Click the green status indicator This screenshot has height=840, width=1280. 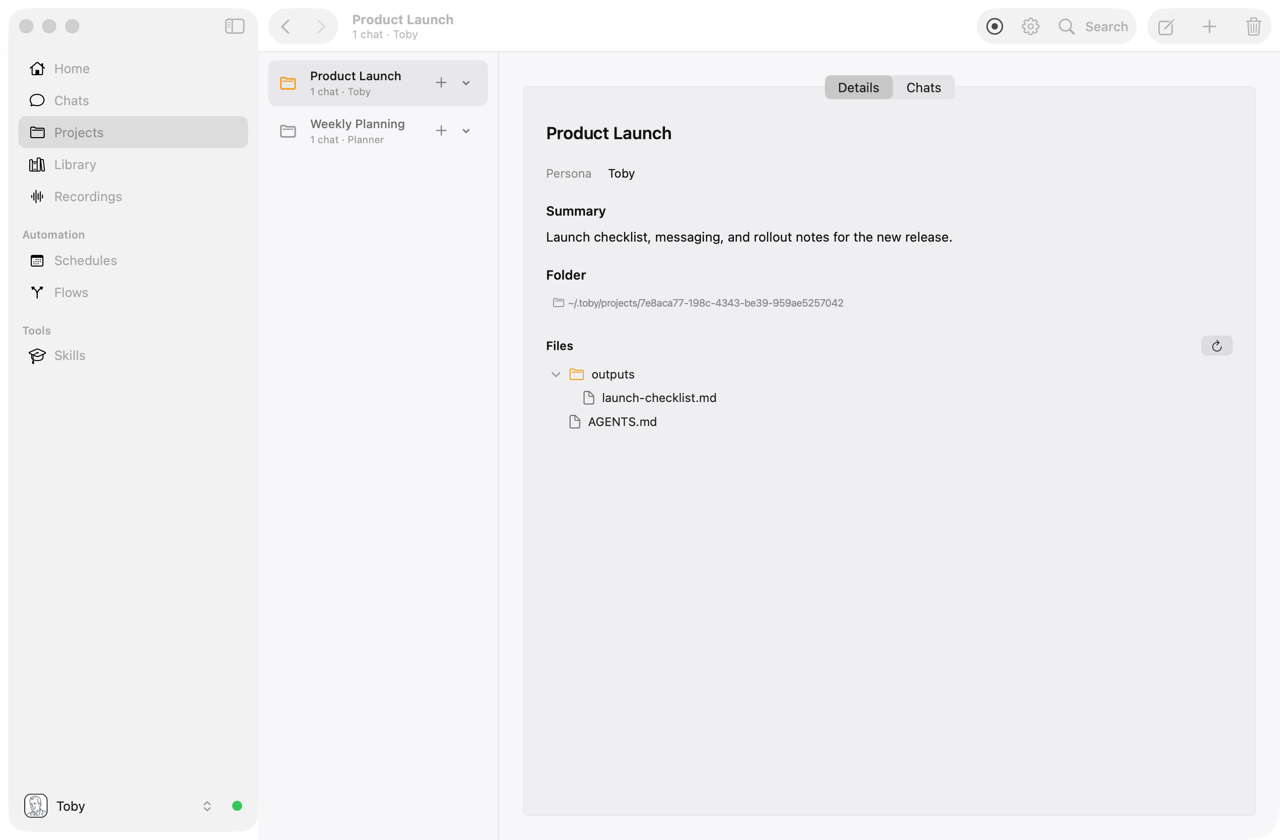(x=237, y=806)
